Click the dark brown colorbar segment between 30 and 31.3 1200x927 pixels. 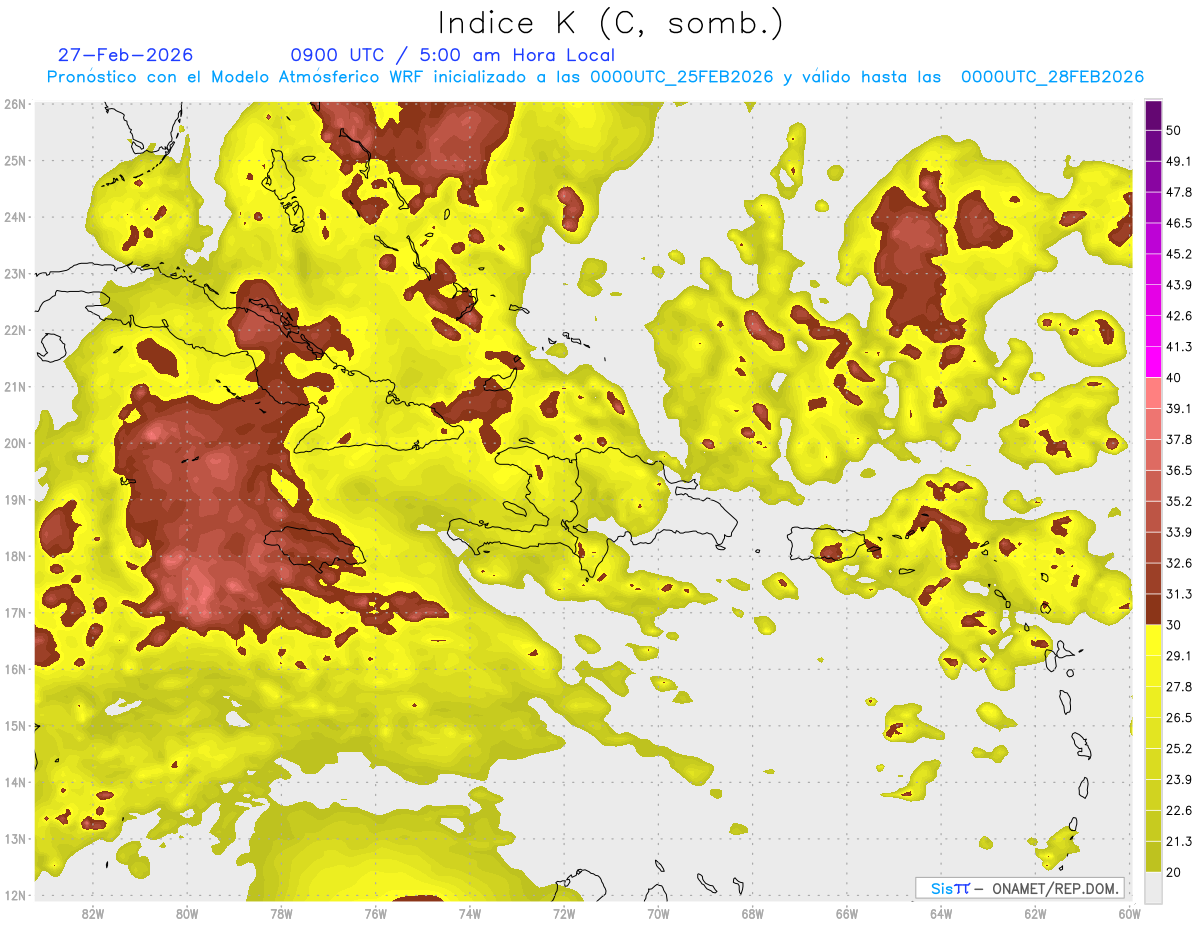(1153, 609)
